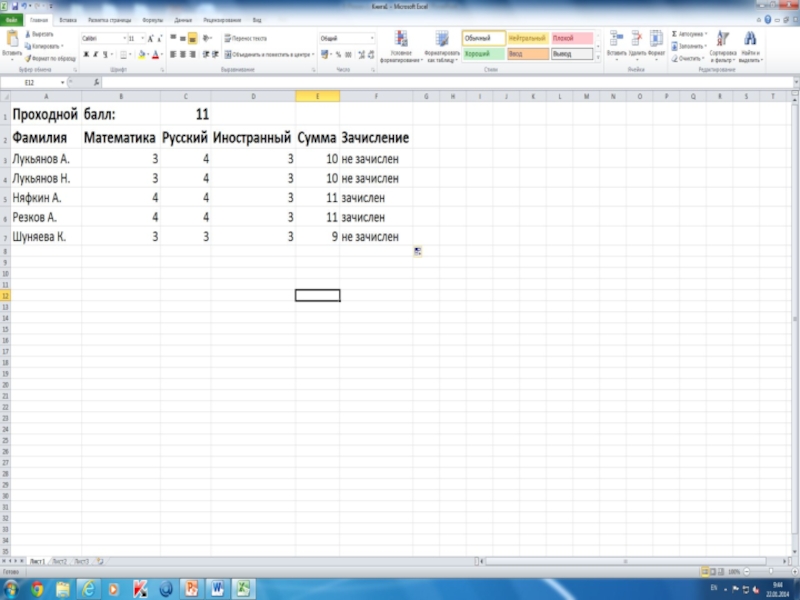Open Sort and Filter (Сортировка и фильтр)

tap(723, 46)
